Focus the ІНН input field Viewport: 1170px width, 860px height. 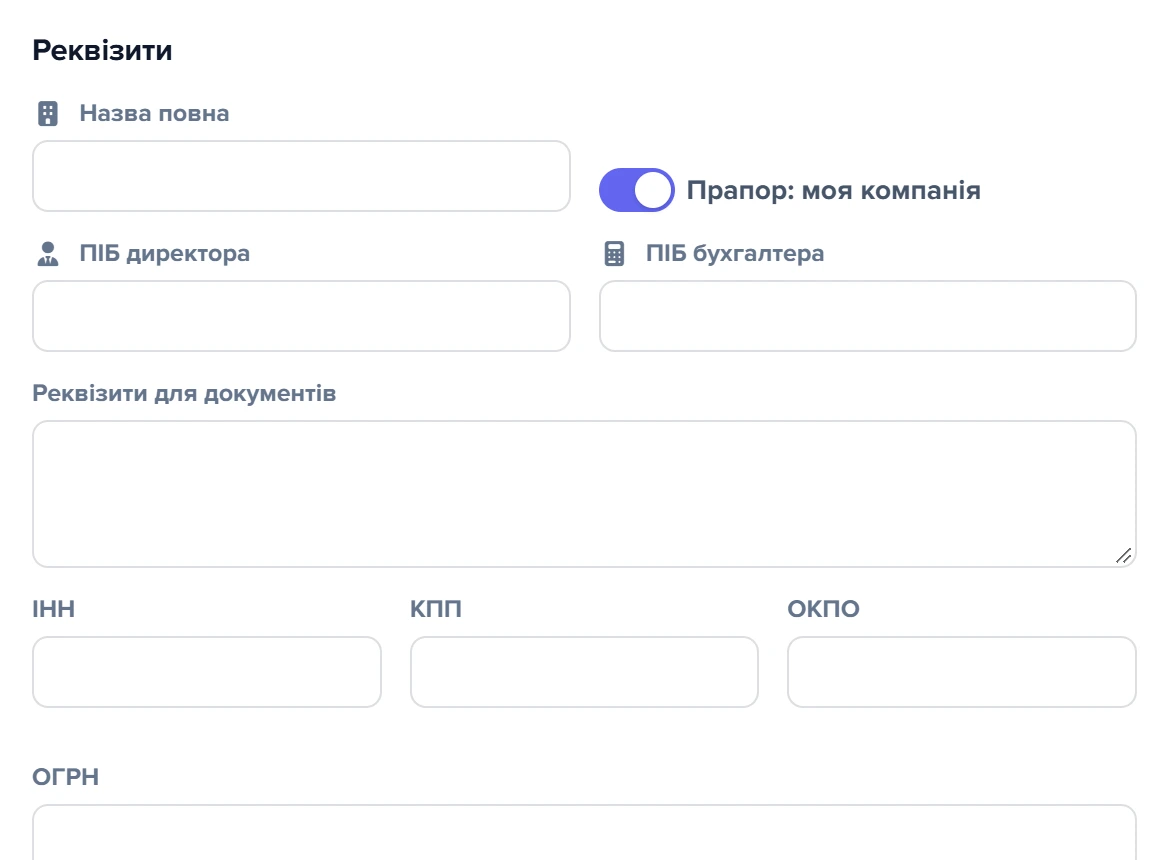[x=207, y=672]
